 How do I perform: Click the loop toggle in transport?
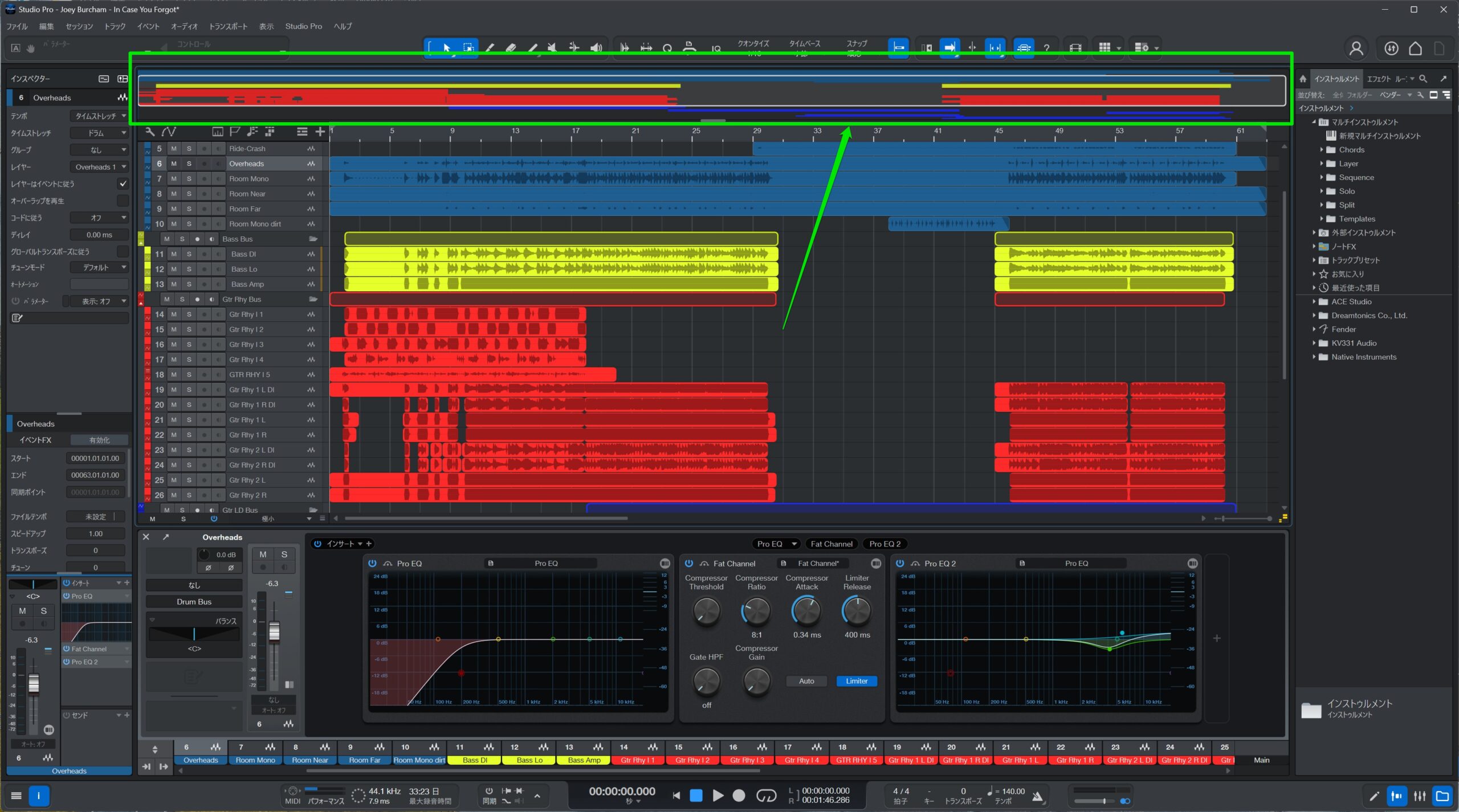[766, 795]
